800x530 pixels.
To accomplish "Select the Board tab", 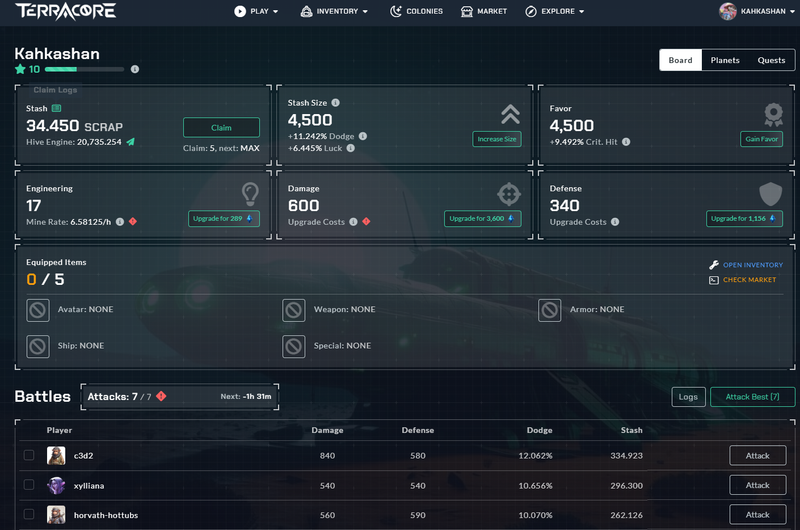I will [x=681, y=60].
